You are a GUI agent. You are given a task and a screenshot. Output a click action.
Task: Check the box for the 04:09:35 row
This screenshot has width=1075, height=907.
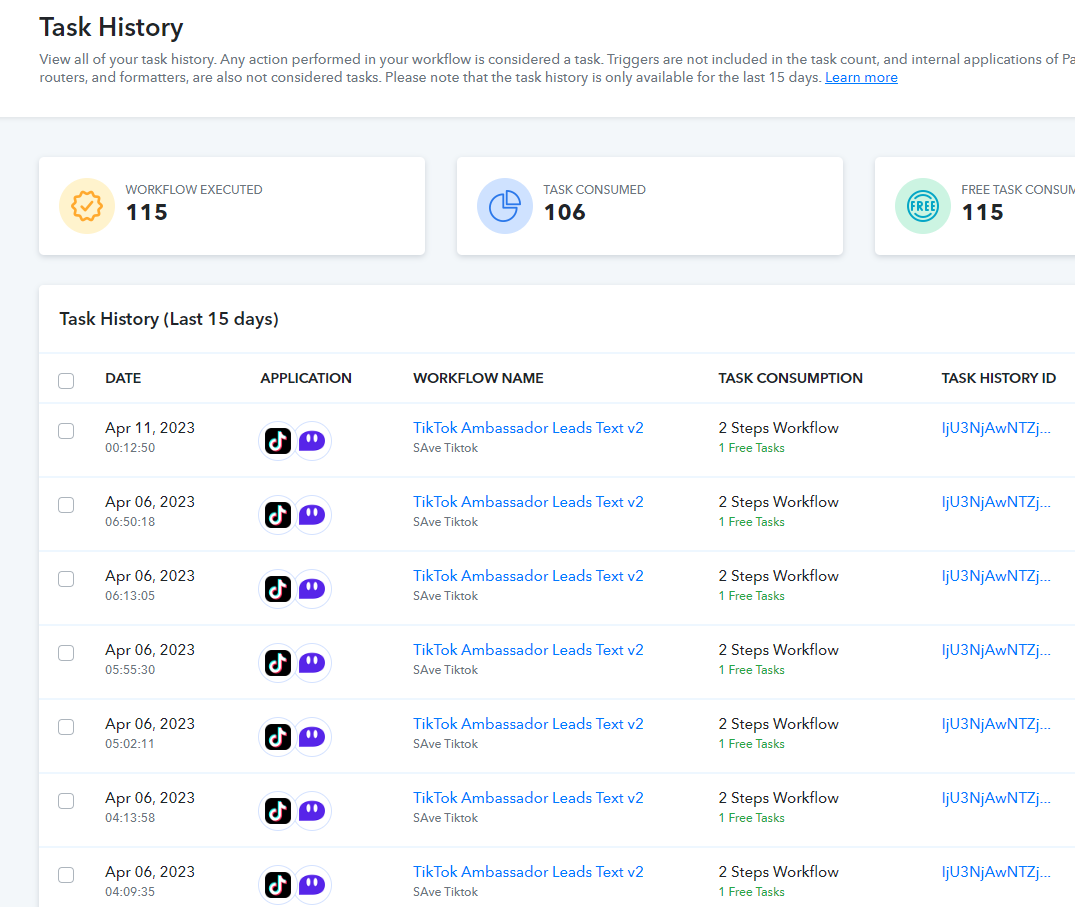(x=66, y=875)
